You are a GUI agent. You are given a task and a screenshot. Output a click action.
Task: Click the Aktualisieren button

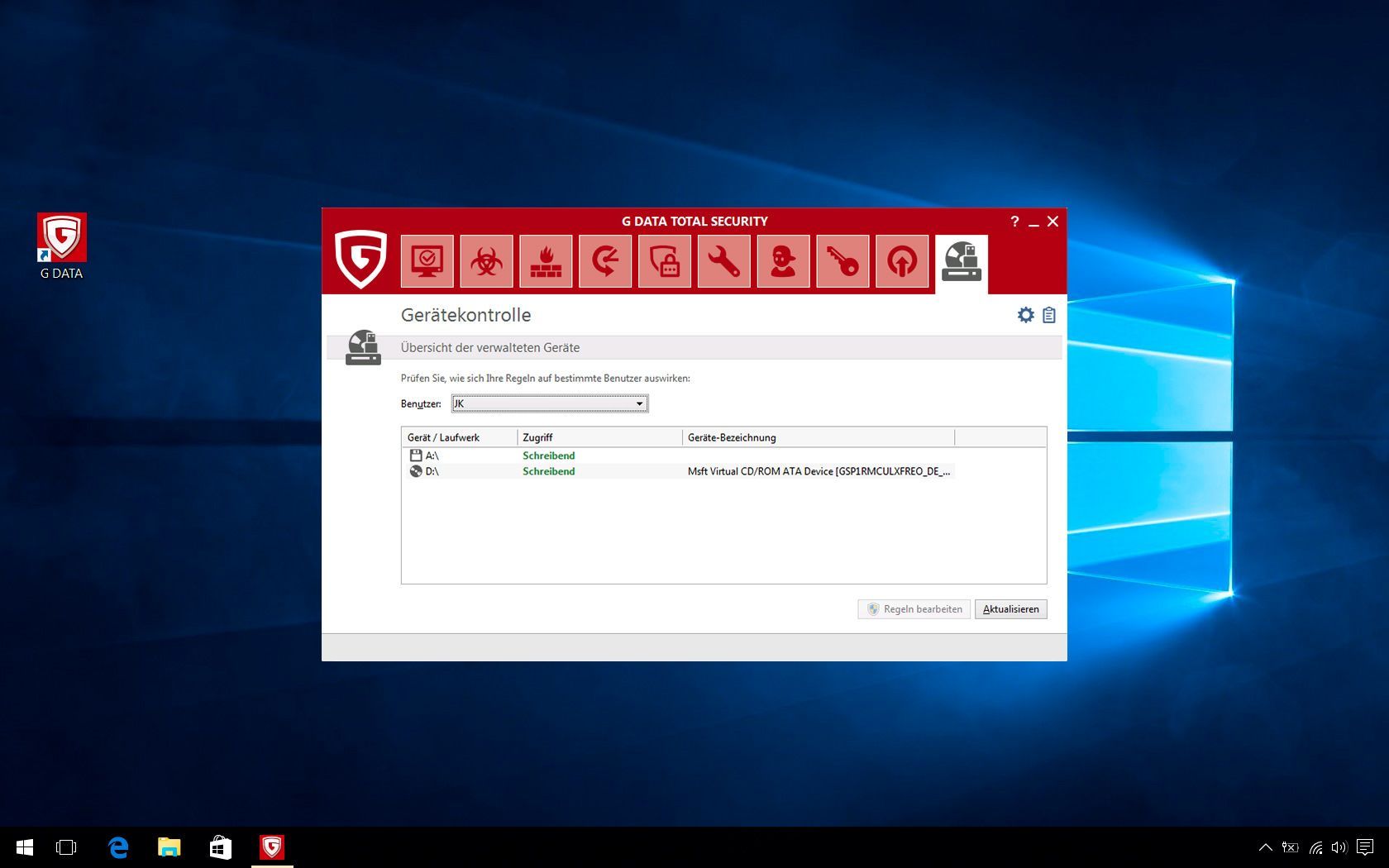[1011, 609]
